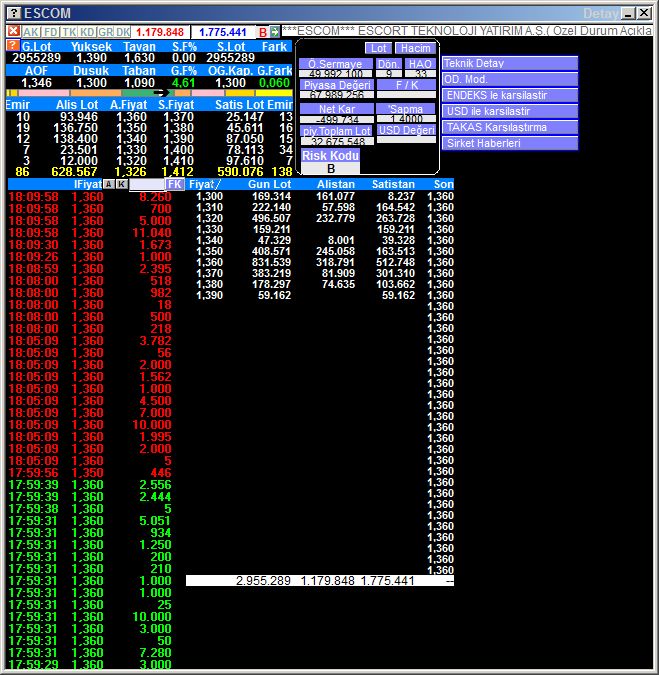The image size is (659, 675).
Task: Click the Risk Kodu value B
Action: (x=331, y=168)
